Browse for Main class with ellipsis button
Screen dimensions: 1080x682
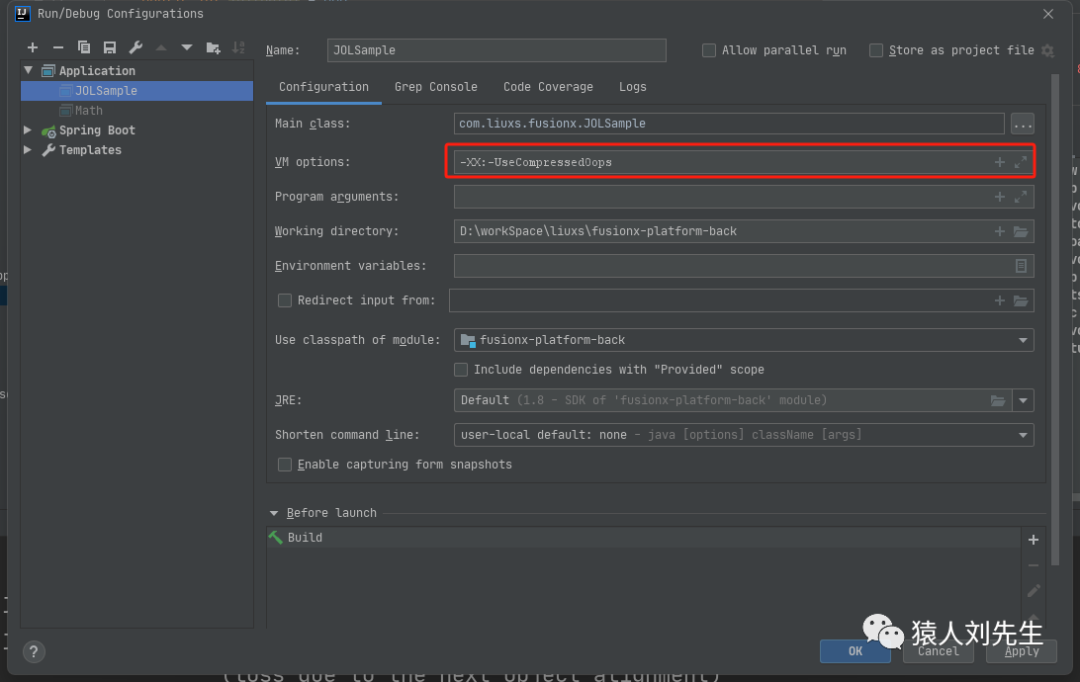tap(1022, 124)
